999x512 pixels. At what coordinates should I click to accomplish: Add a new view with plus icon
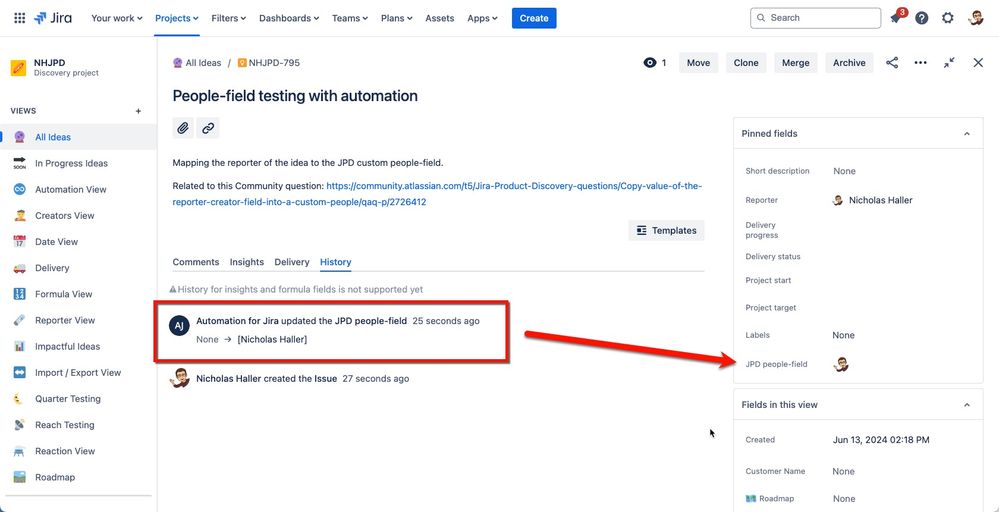pyautogui.click(x=138, y=111)
